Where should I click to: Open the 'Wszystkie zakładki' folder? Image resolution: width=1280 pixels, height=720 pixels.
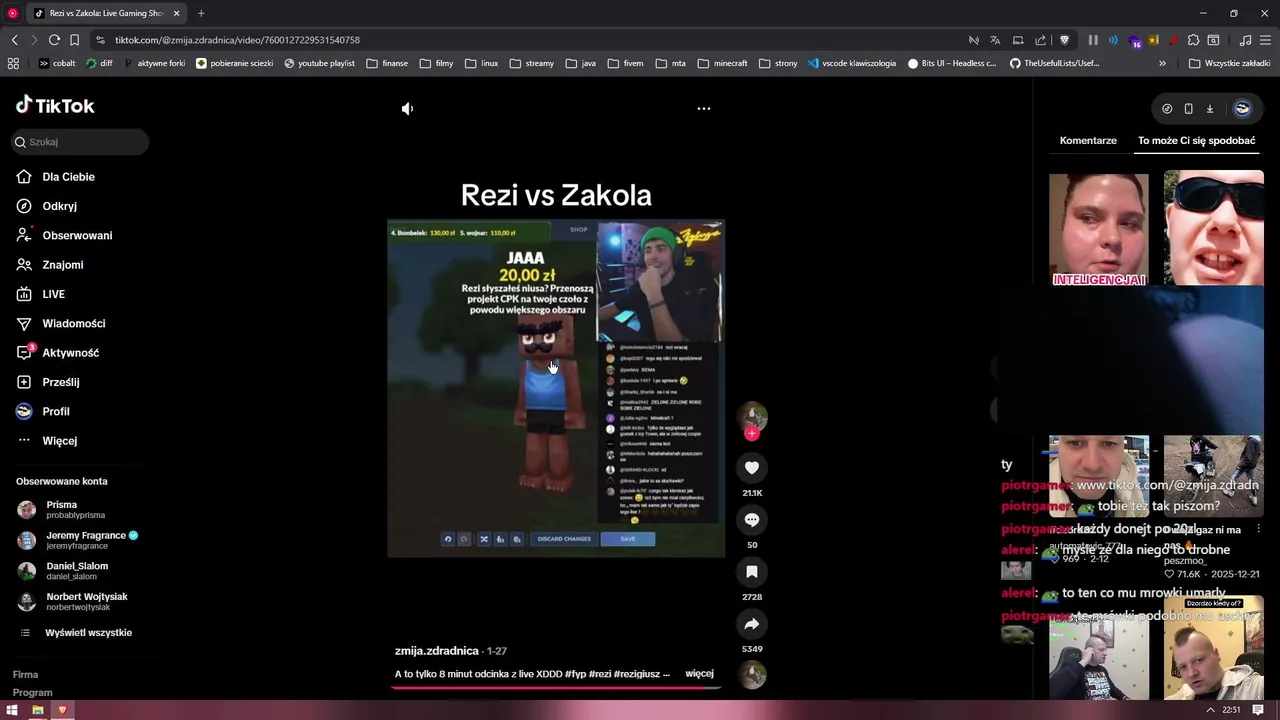[x=1229, y=63]
